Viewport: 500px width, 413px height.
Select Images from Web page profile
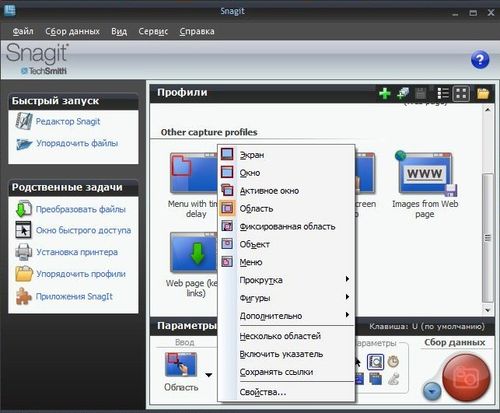point(425,184)
